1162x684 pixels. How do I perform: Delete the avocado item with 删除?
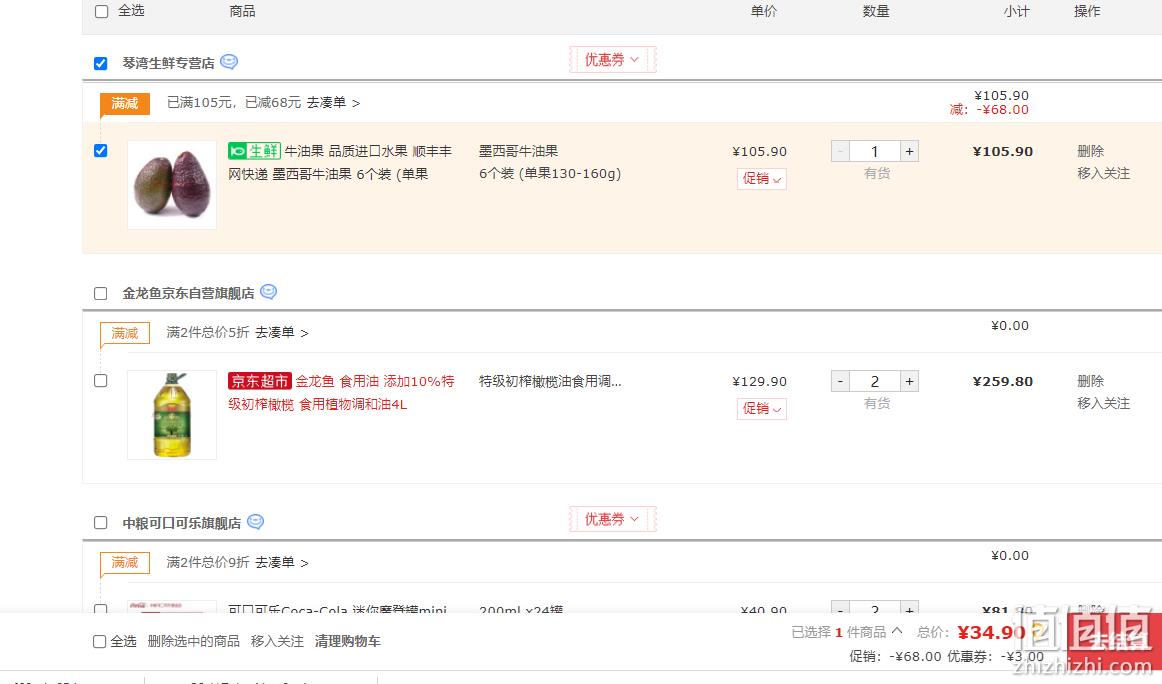point(1091,151)
